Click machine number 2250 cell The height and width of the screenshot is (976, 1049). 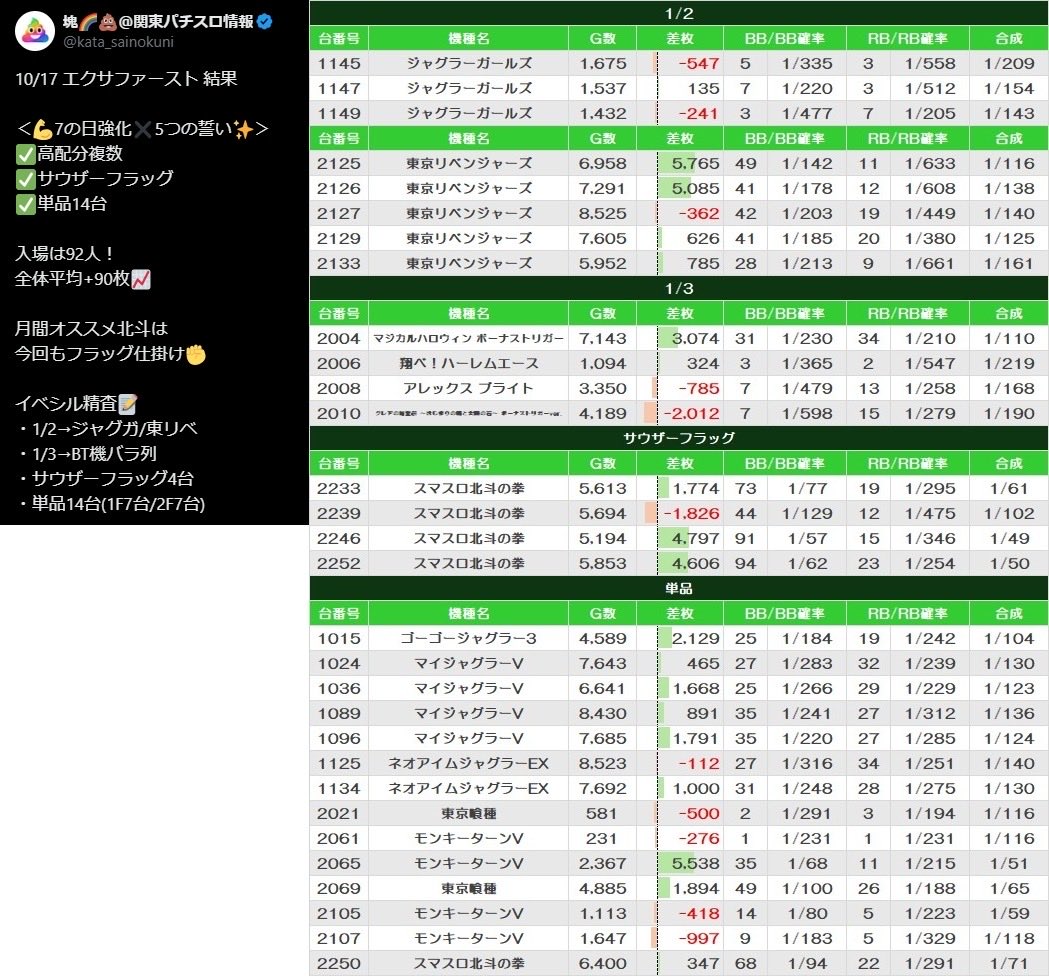(x=339, y=963)
